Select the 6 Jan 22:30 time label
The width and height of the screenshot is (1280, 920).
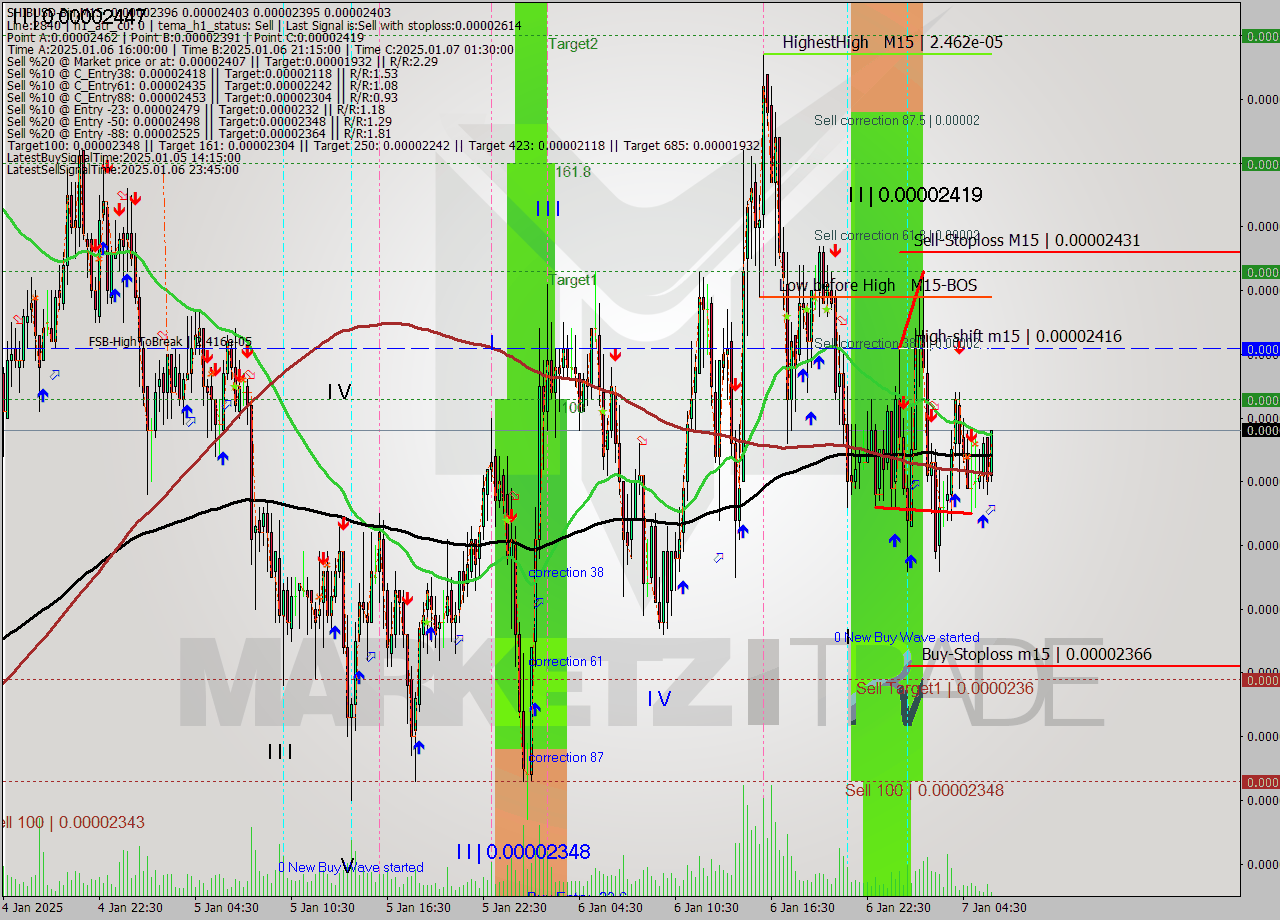pos(898,908)
